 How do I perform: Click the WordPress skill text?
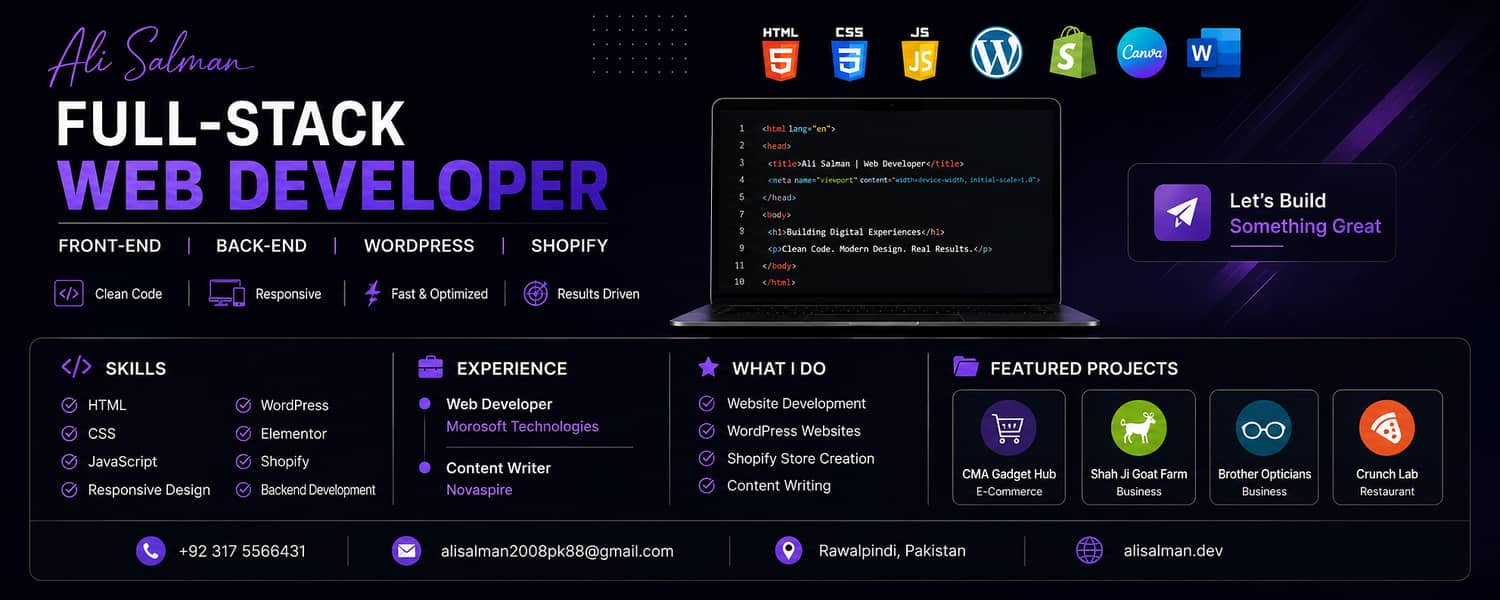294,405
